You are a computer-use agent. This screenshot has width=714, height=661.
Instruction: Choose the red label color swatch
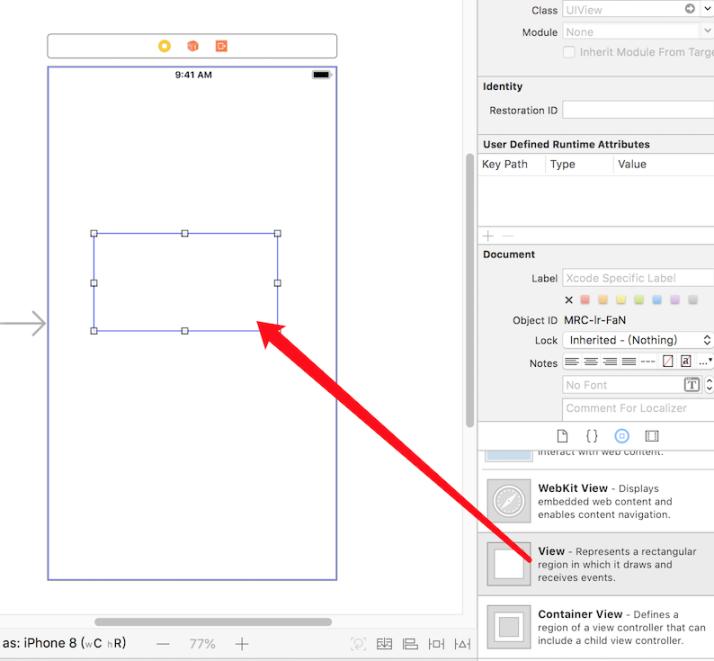pyautogui.click(x=587, y=300)
